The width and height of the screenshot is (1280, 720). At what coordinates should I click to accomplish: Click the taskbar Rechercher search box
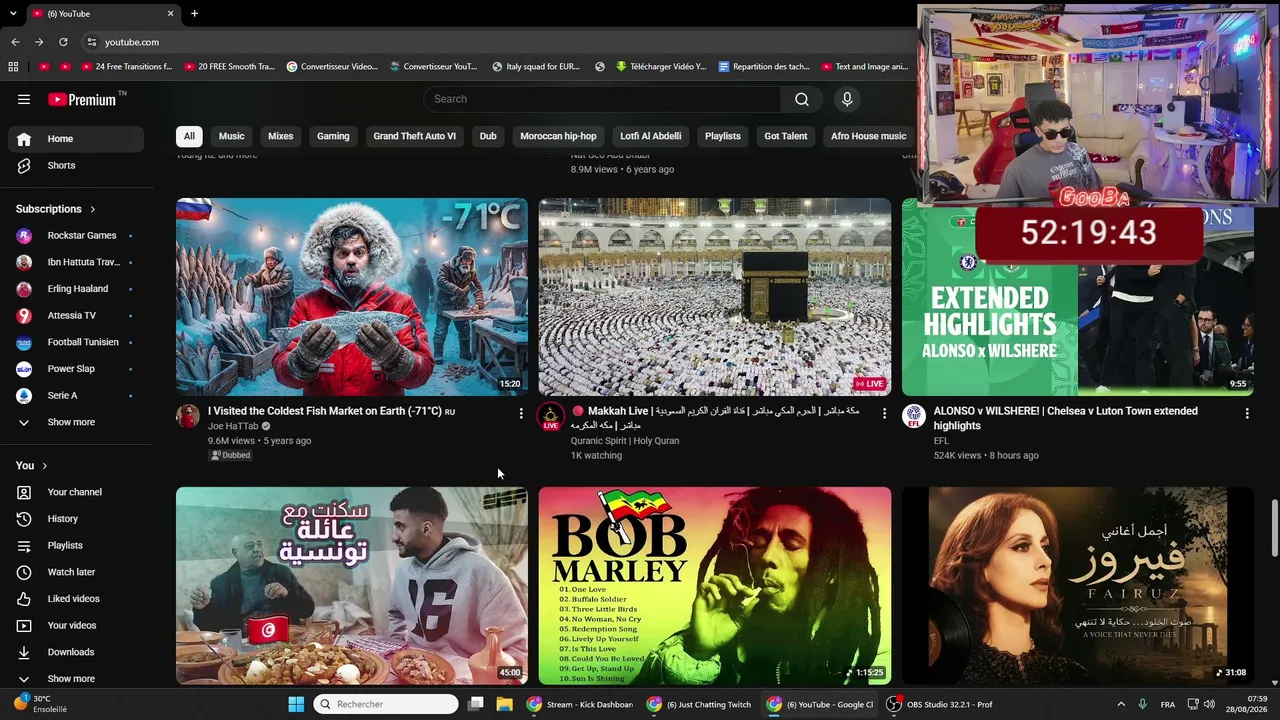386,704
